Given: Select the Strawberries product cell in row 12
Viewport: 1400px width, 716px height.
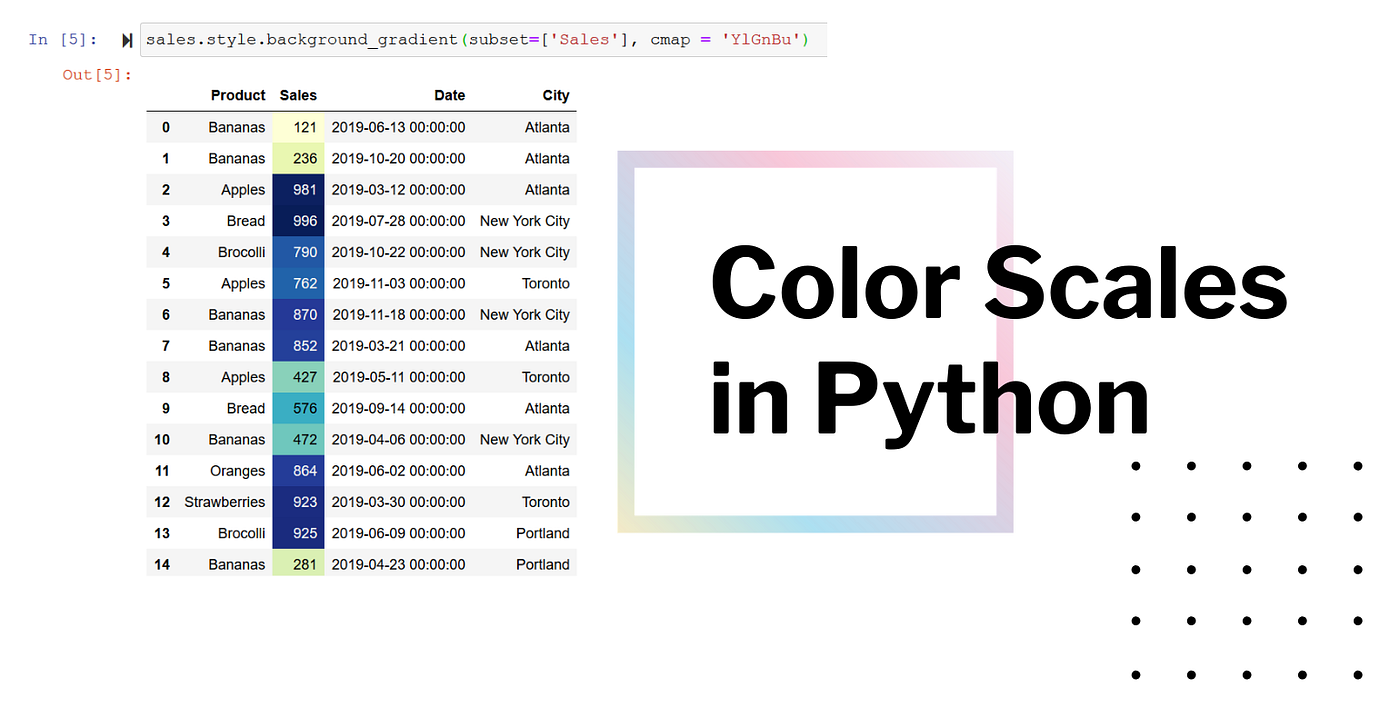Looking at the screenshot, I should click(x=224, y=501).
